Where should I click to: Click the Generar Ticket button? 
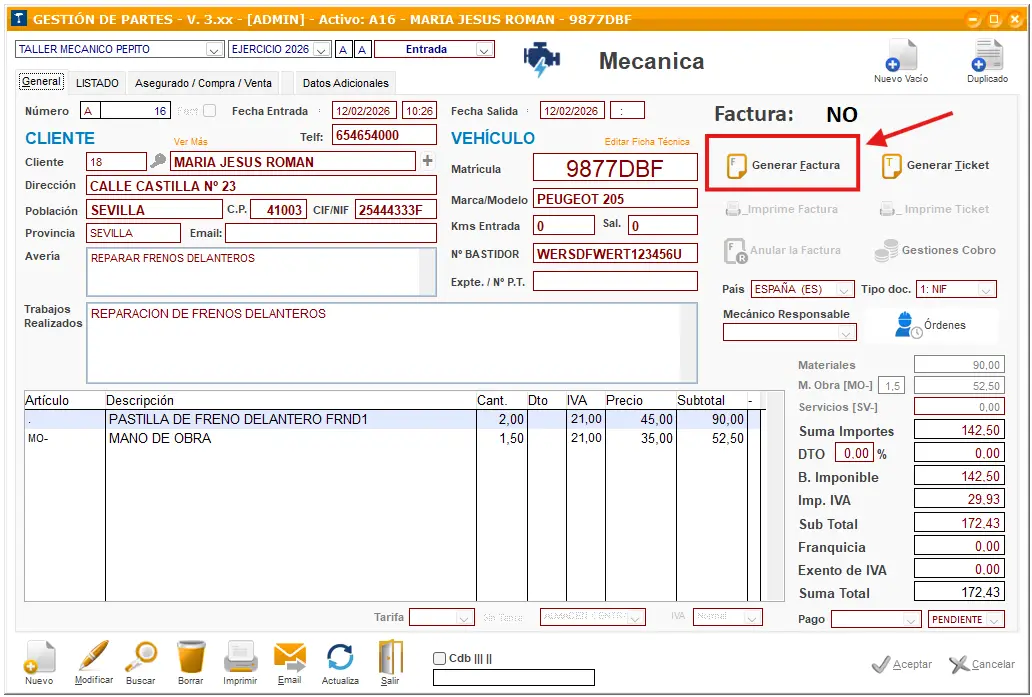click(935, 166)
